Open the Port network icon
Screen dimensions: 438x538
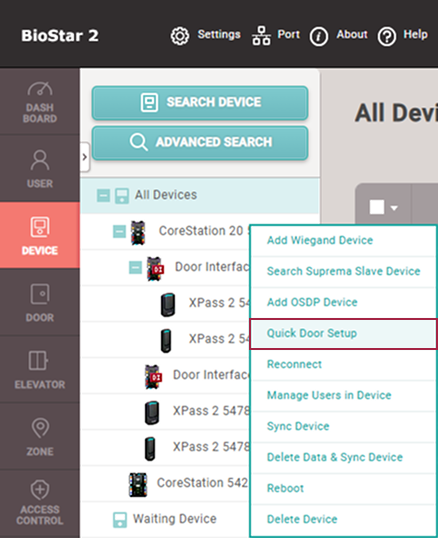tap(261, 36)
